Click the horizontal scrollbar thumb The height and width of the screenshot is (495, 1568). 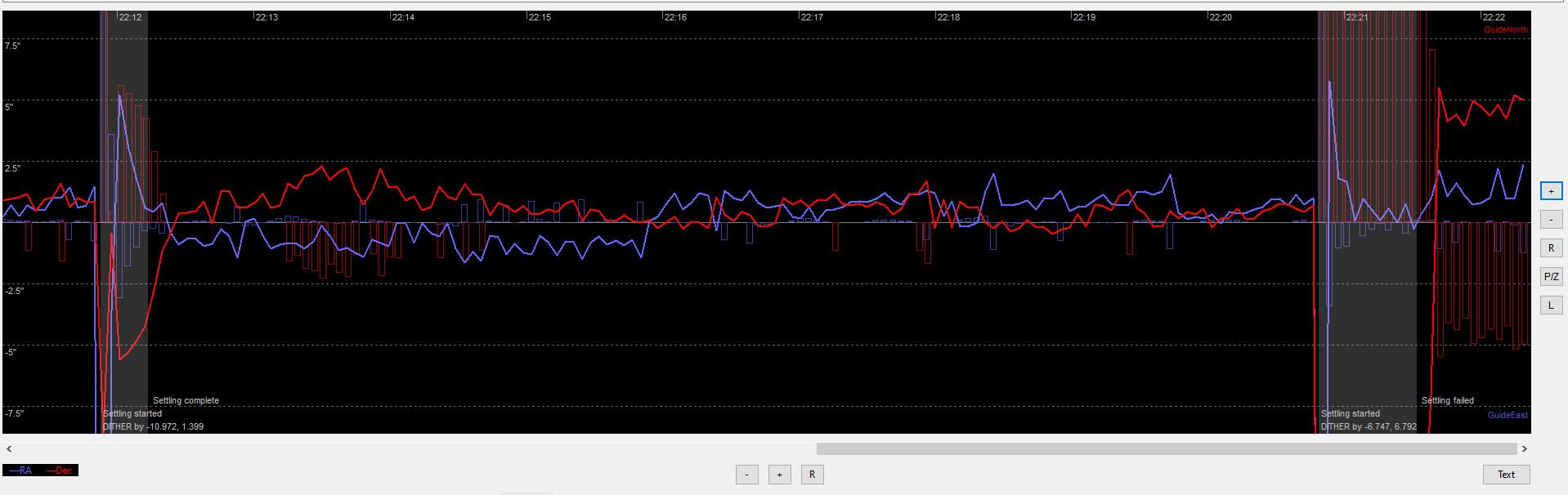tap(1167, 448)
